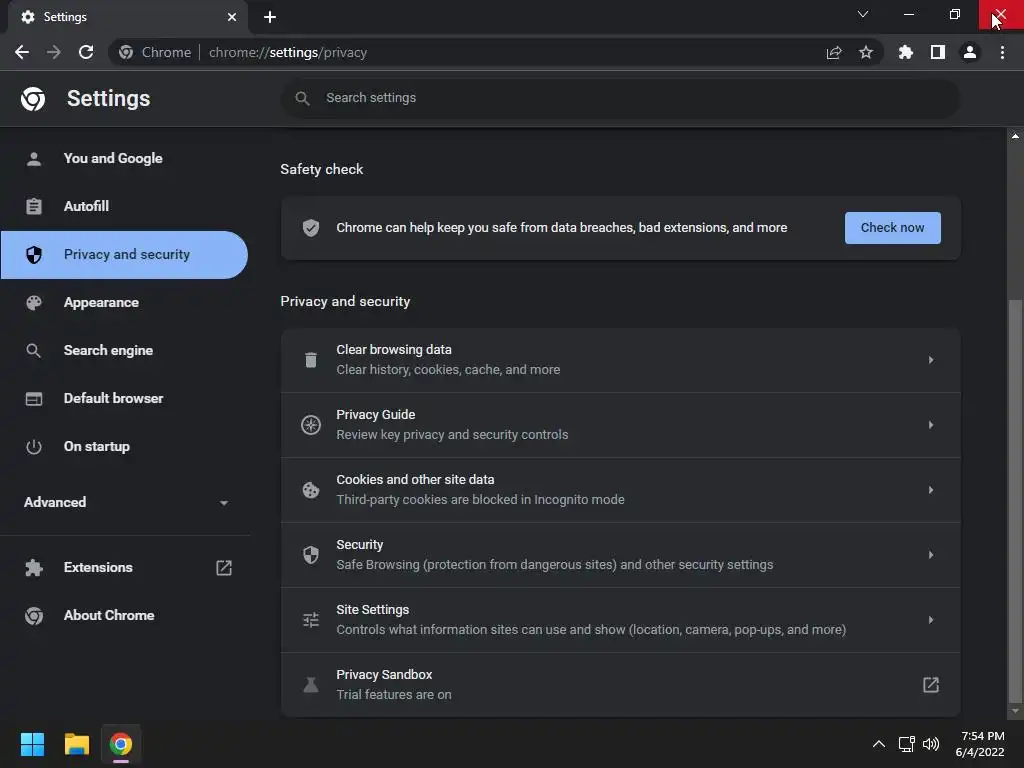The width and height of the screenshot is (1024, 768).
Task: Click the Check now button
Action: click(x=892, y=228)
